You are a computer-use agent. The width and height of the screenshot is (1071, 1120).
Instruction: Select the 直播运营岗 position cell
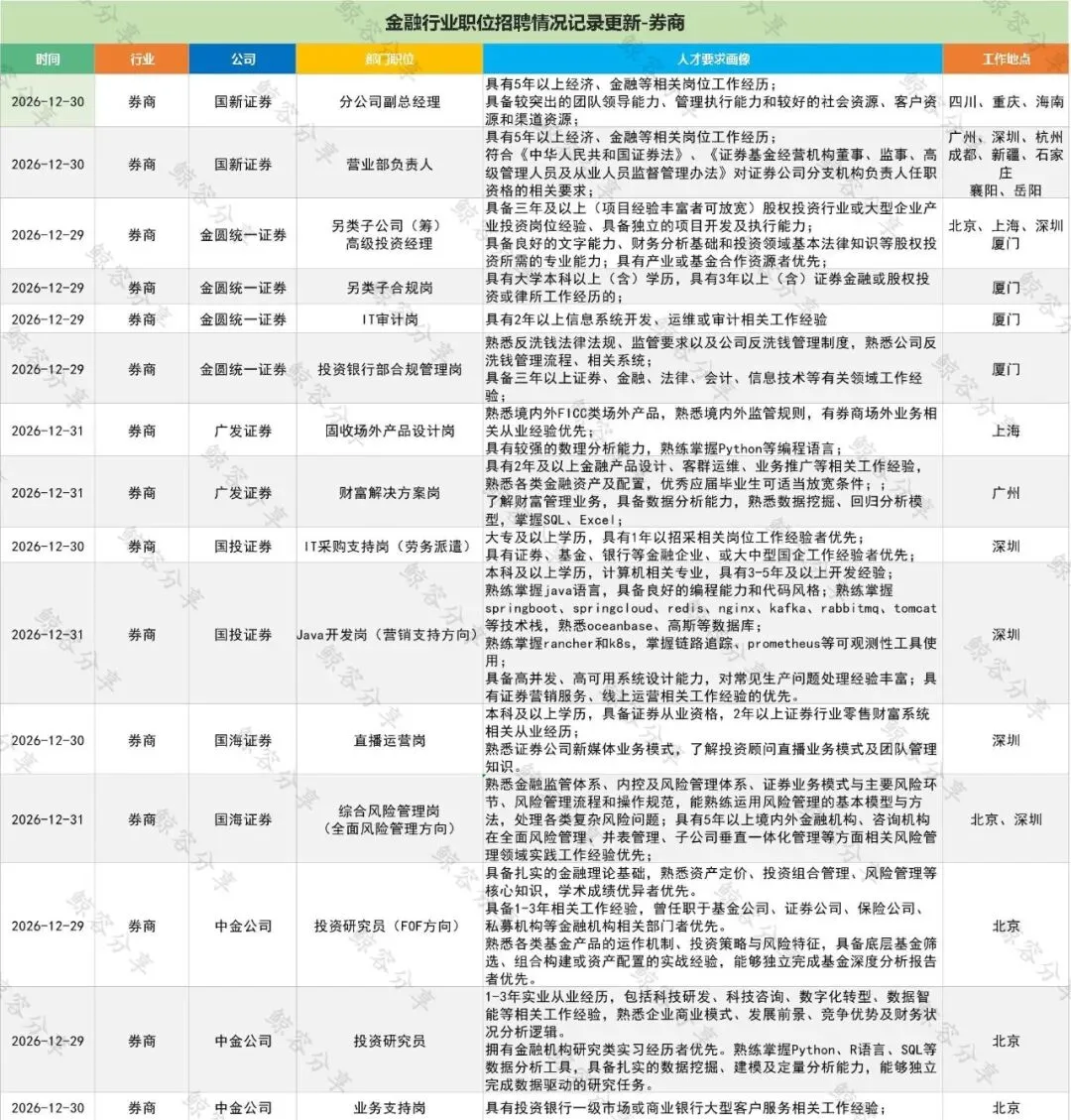pyautogui.click(x=390, y=740)
